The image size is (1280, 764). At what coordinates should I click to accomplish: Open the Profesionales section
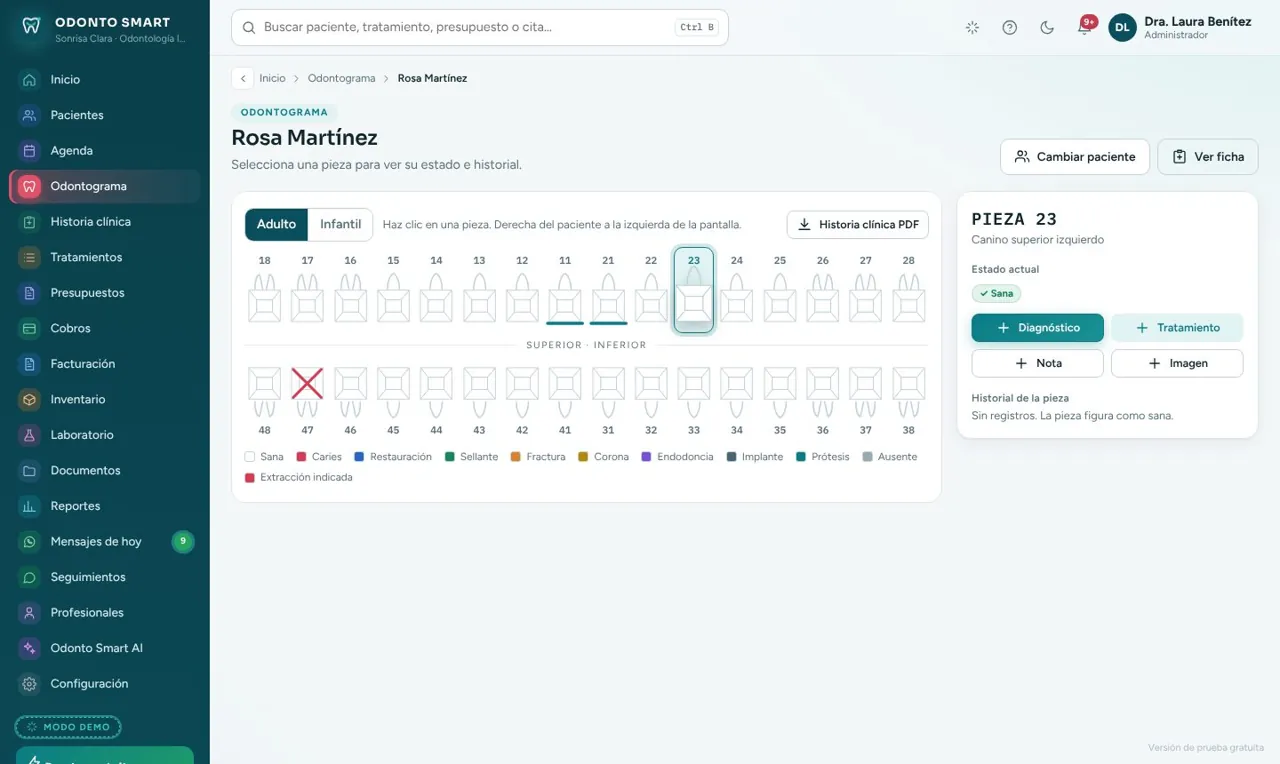[105, 612]
